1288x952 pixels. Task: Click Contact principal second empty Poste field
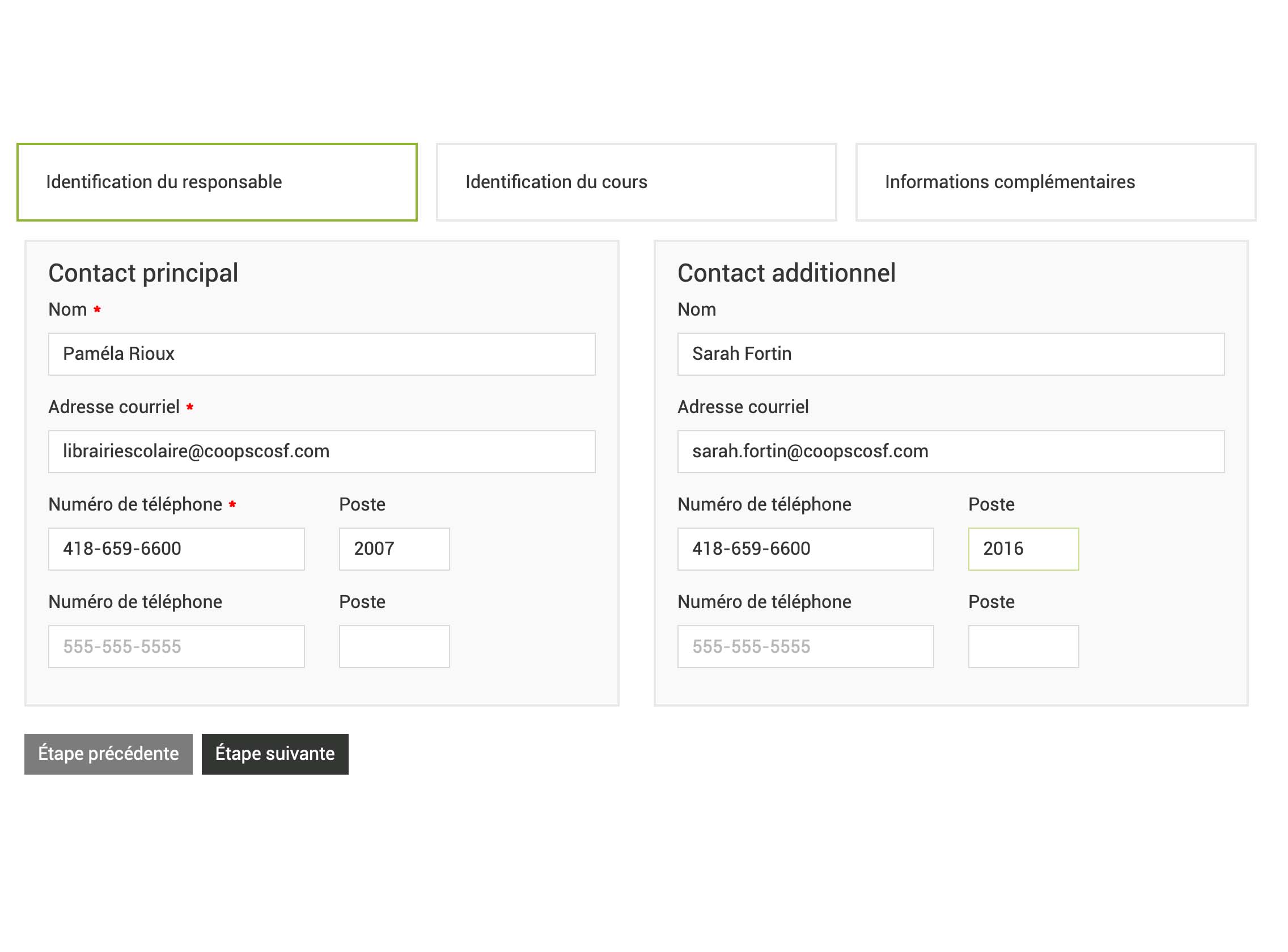point(395,647)
